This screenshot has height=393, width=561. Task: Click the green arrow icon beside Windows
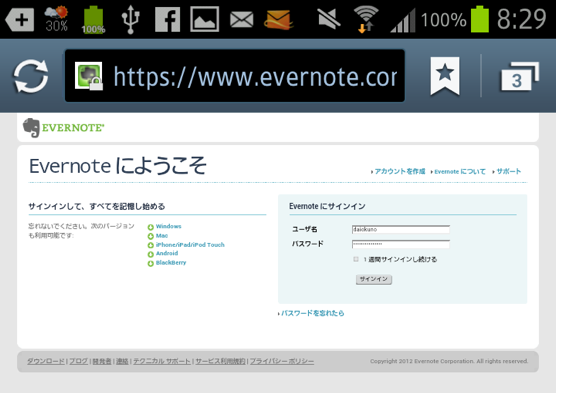151,227
